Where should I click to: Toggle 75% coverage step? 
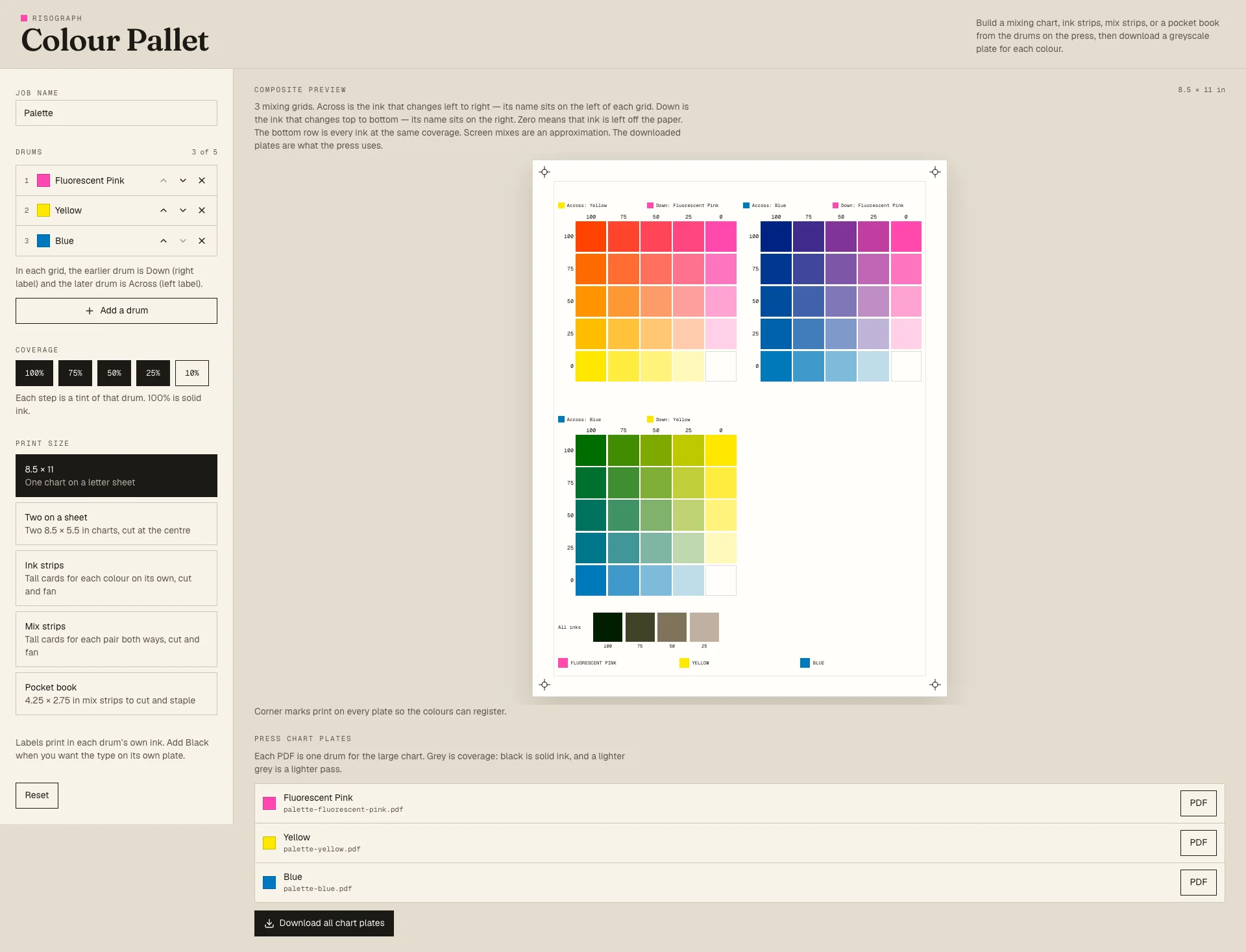pyautogui.click(x=75, y=373)
